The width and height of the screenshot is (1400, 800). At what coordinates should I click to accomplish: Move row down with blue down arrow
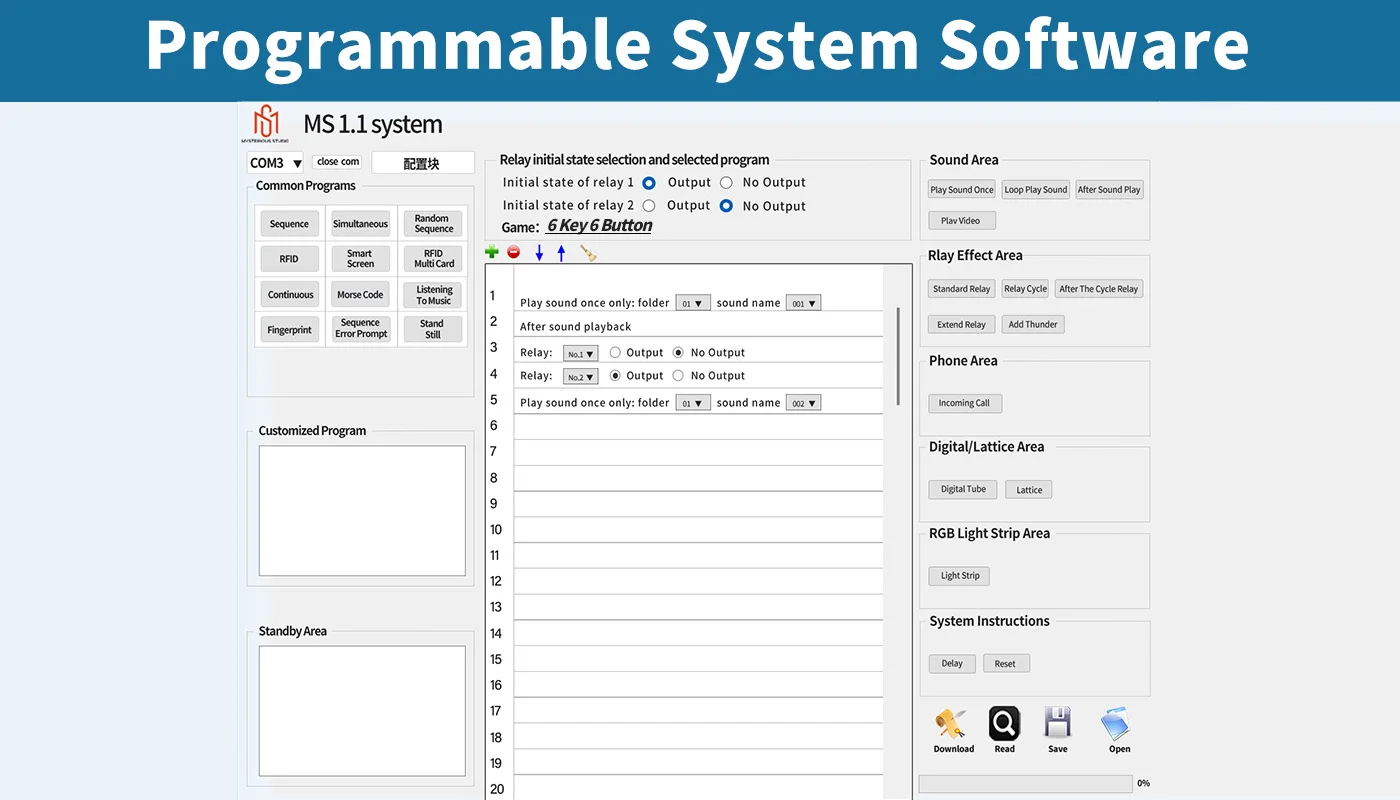539,254
